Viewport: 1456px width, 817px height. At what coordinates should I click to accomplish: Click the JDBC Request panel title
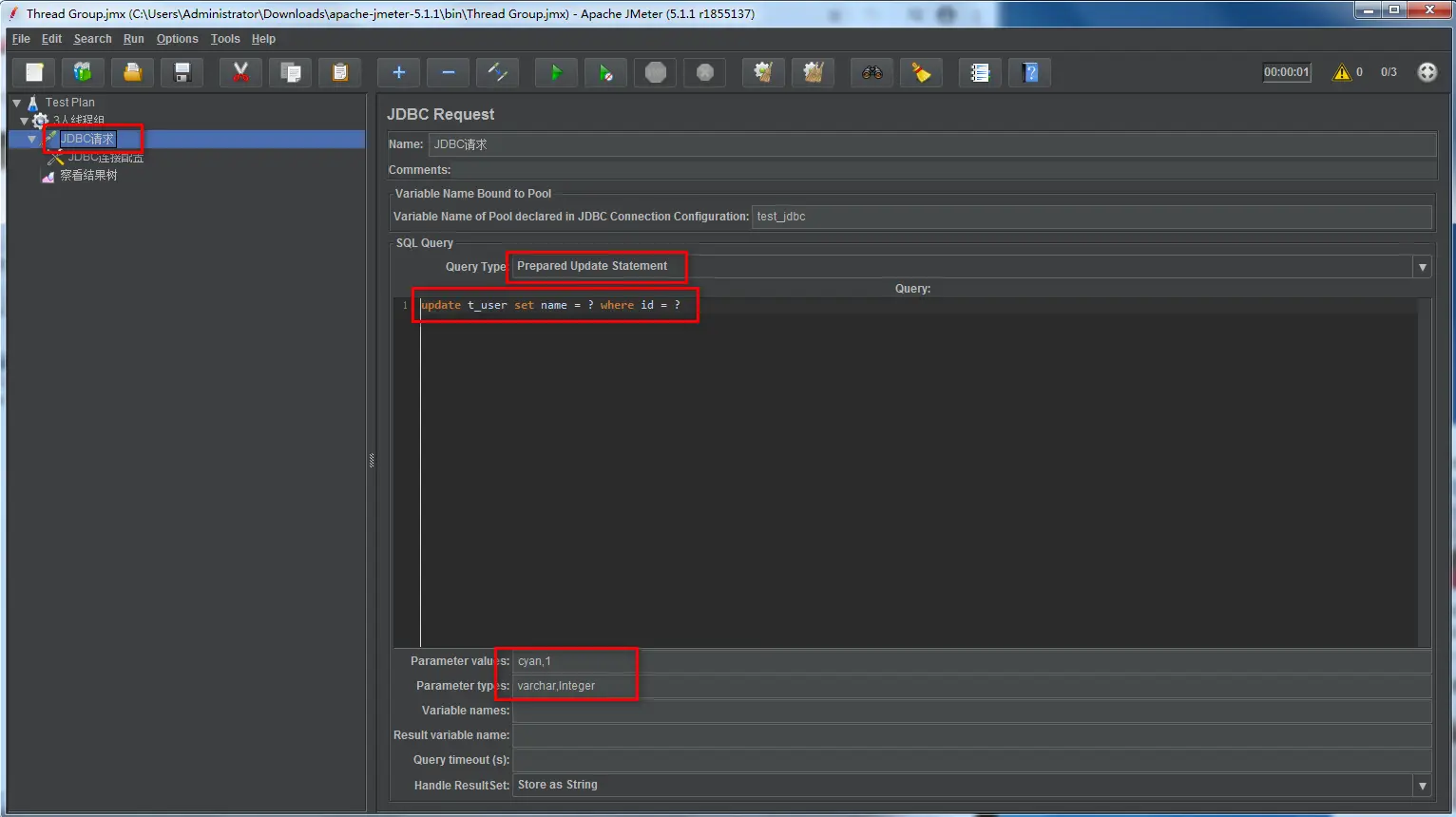[x=440, y=115]
